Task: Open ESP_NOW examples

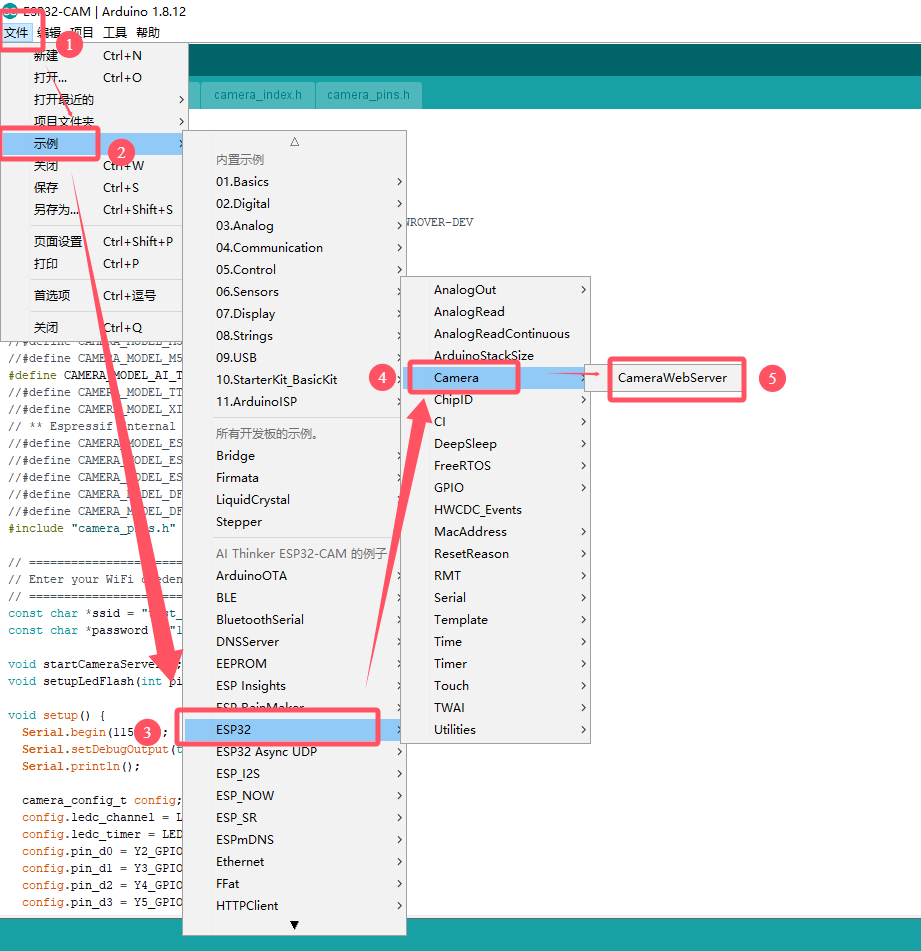Action: [x=295, y=796]
